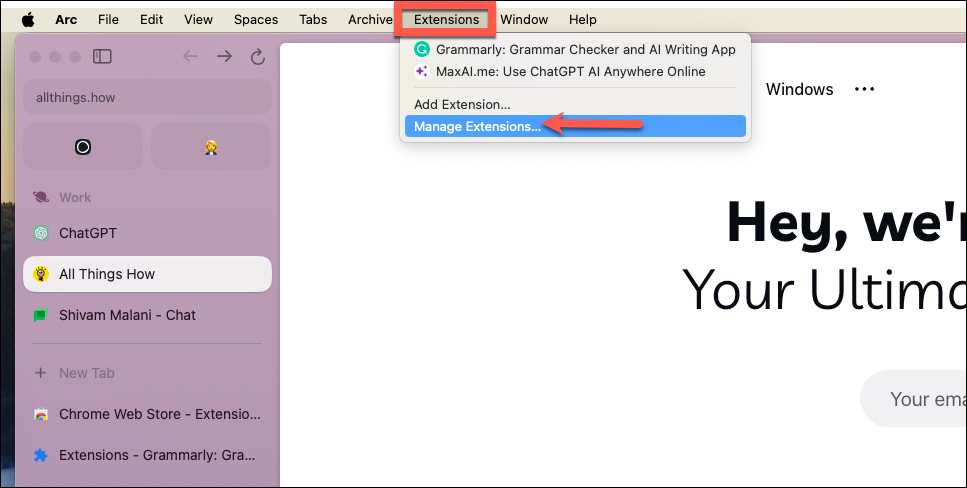Close the Extensions menu in menu bar

446,20
